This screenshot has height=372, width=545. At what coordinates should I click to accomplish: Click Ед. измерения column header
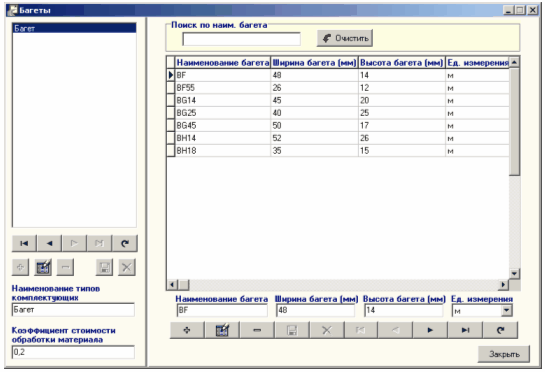pos(478,63)
